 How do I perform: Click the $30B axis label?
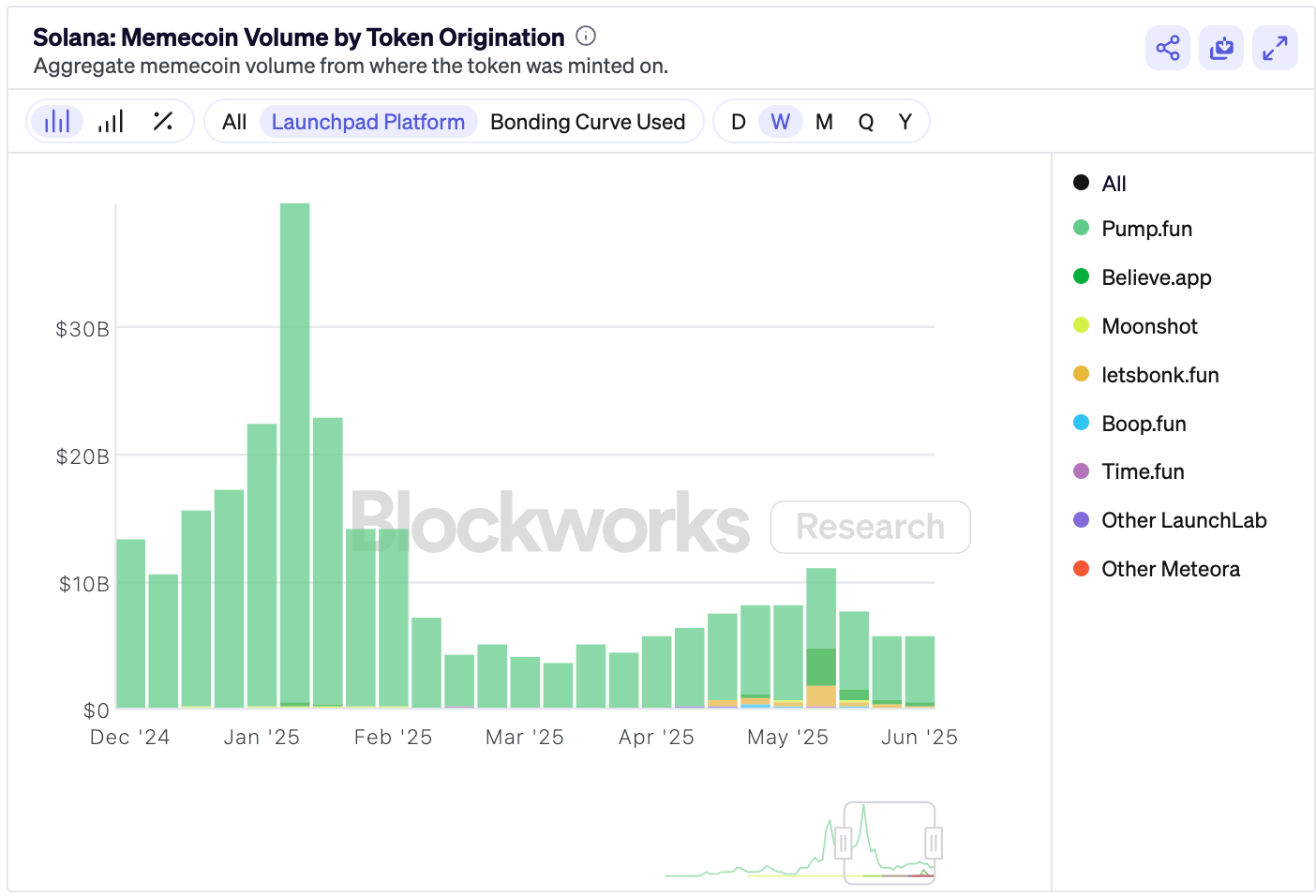(82, 329)
